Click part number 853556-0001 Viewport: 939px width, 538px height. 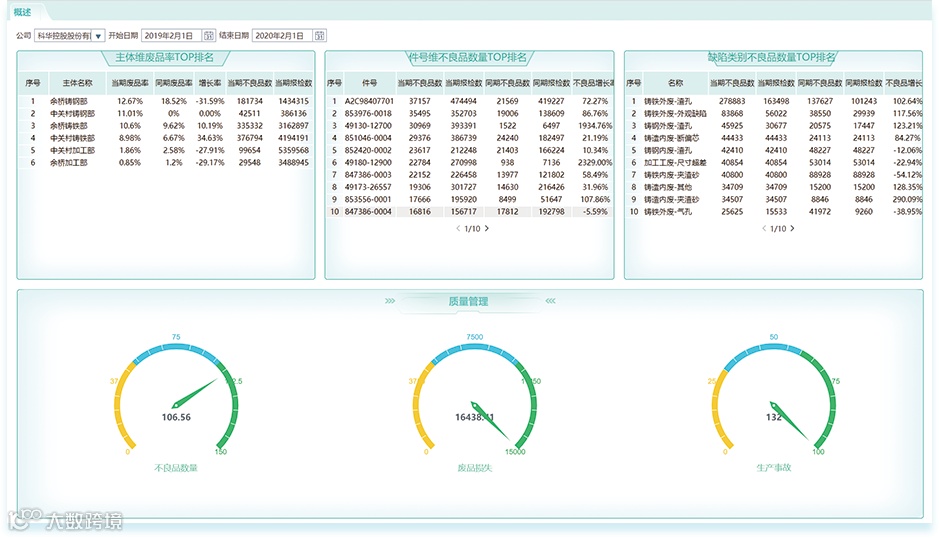pos(368,200)
